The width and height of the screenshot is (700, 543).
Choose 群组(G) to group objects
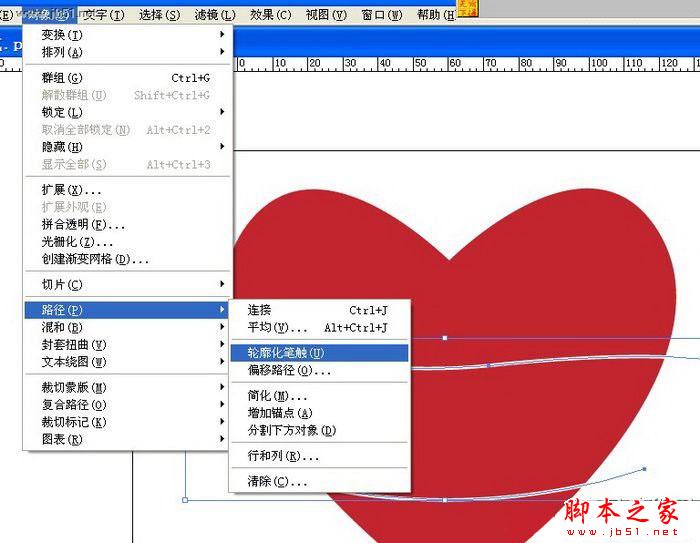tap(128, 78)
